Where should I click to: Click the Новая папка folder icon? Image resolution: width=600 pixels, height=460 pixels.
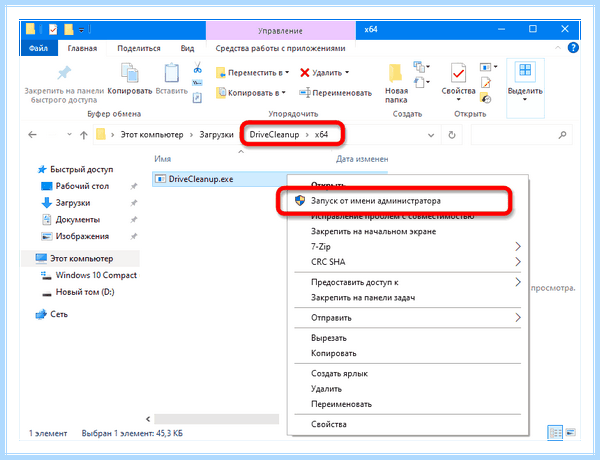pos(396,73)
